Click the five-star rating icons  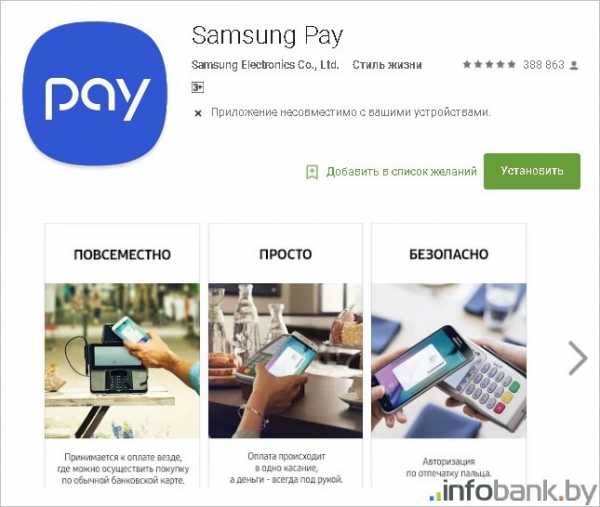489,65
